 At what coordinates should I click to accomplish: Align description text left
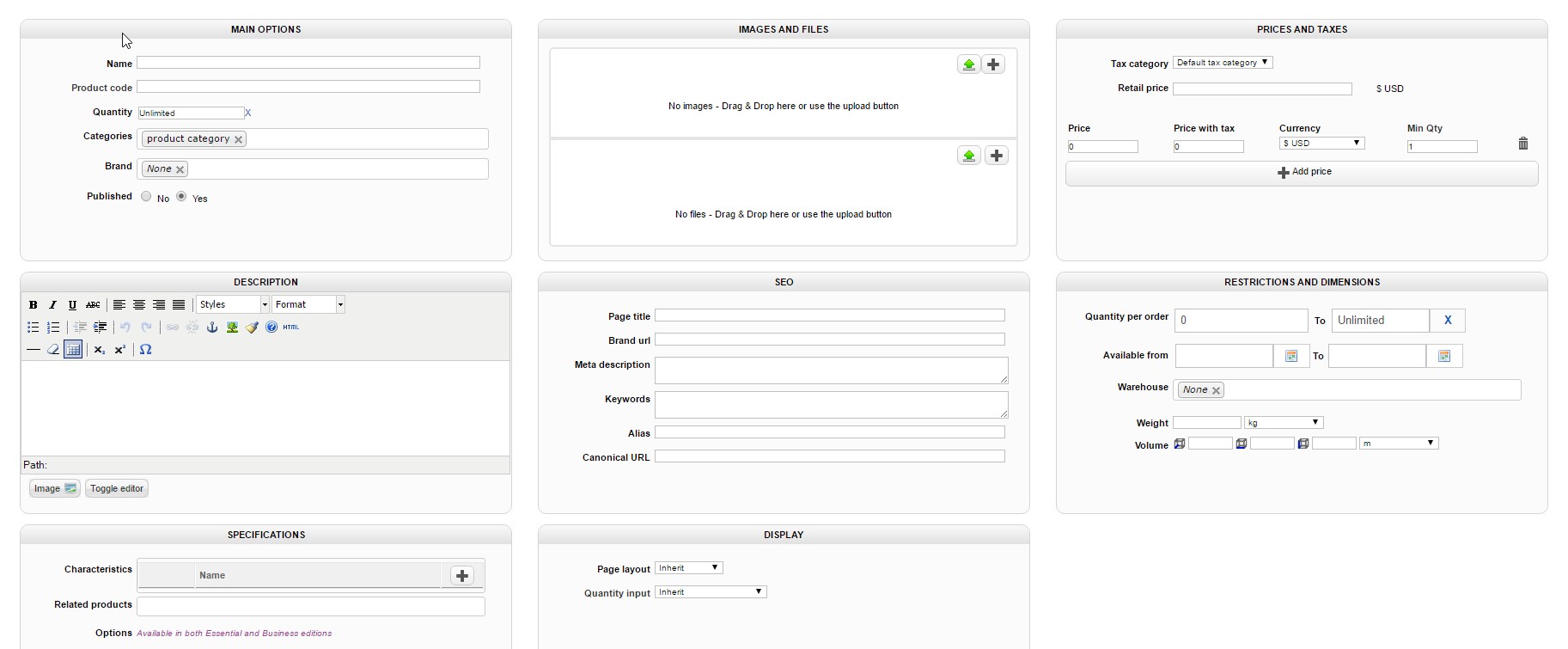(119, 304)
